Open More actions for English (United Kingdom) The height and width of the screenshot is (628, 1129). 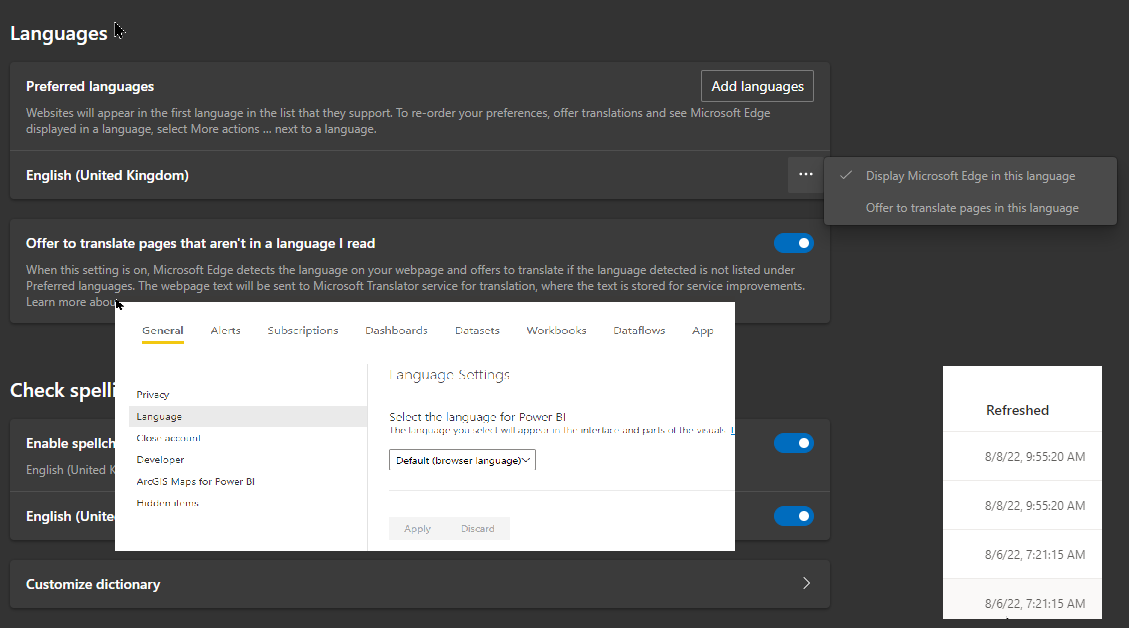806,175
